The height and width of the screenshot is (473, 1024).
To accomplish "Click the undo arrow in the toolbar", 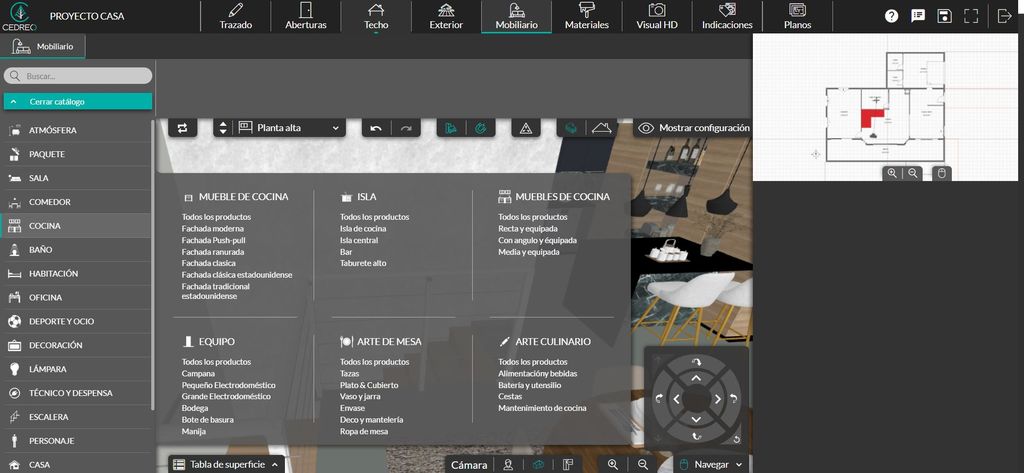I will tap(375, 128).
